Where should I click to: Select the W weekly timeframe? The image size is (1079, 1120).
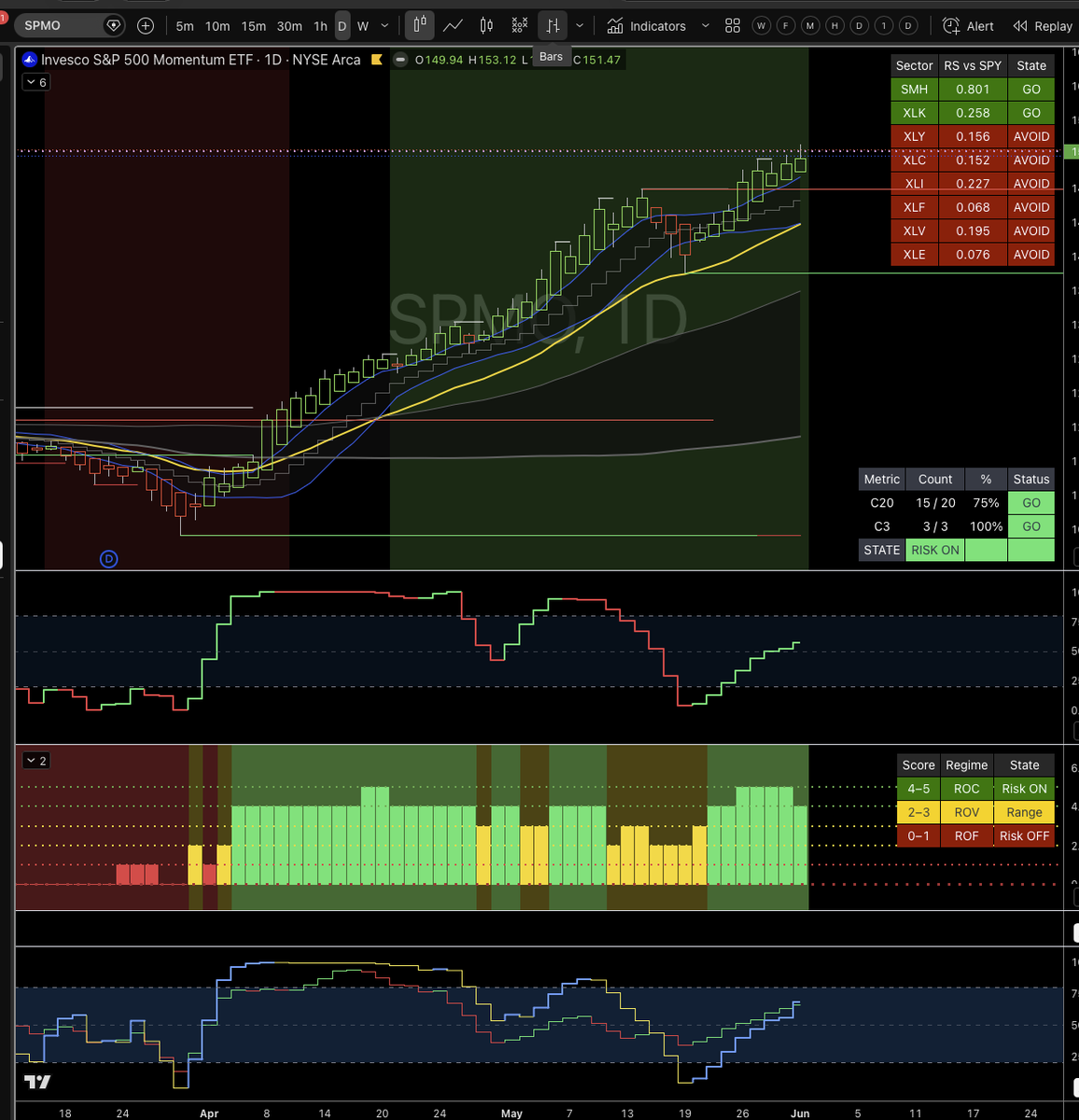pyautogui.click(x=363, y=26)
